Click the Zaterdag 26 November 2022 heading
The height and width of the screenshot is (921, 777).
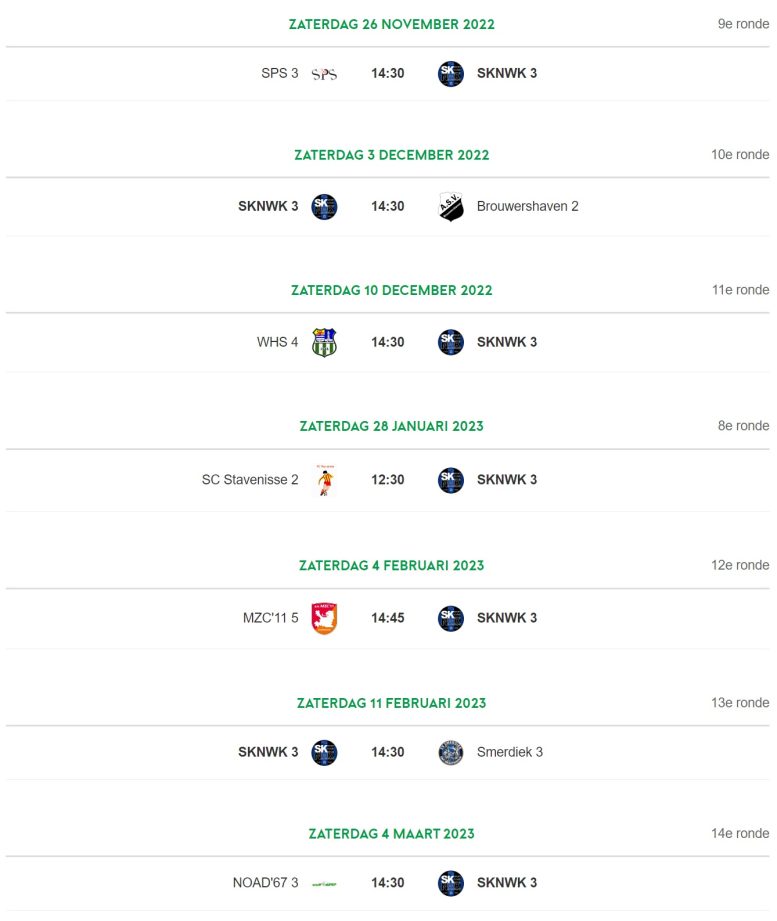(392, 24)
